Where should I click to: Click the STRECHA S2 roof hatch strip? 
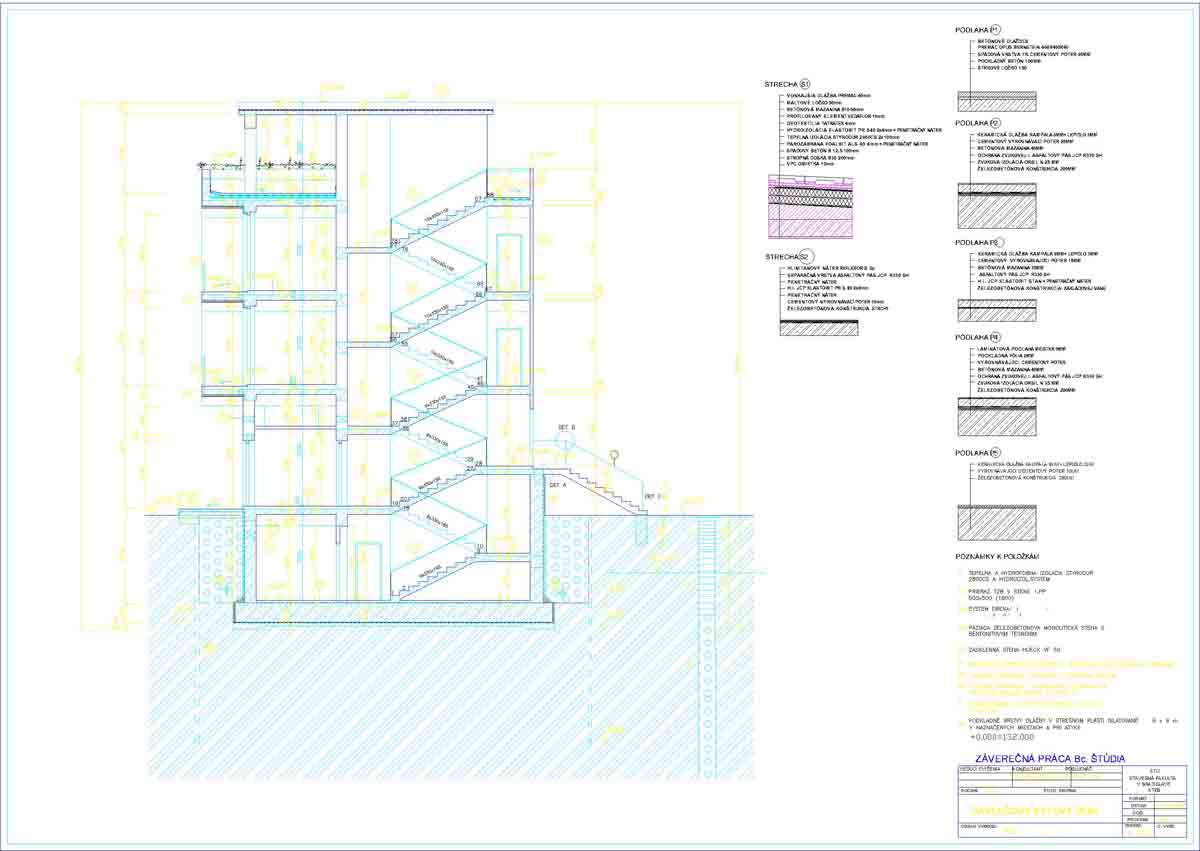[x=816, y=326]
